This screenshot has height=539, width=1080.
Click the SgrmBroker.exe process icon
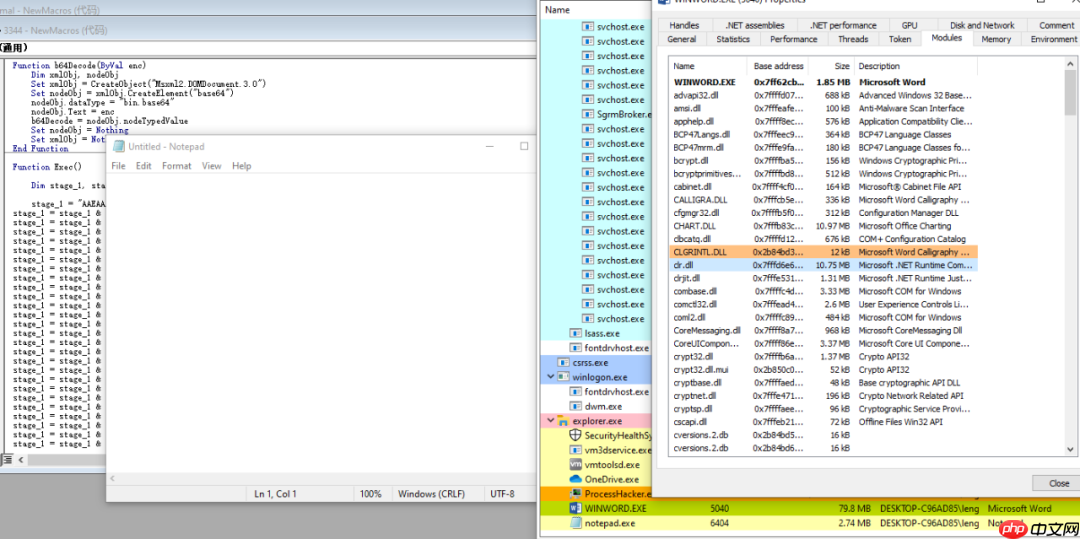point(588,114)
